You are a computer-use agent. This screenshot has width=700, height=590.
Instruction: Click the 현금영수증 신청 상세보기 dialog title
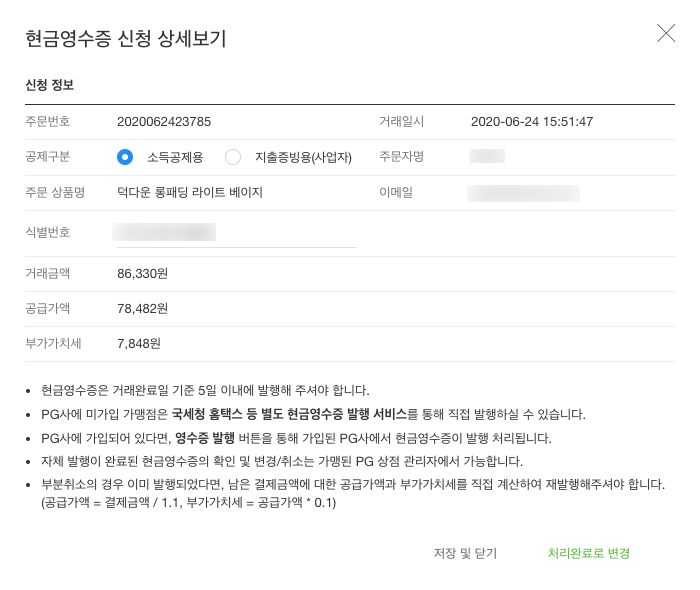click(x=125, y=39)
